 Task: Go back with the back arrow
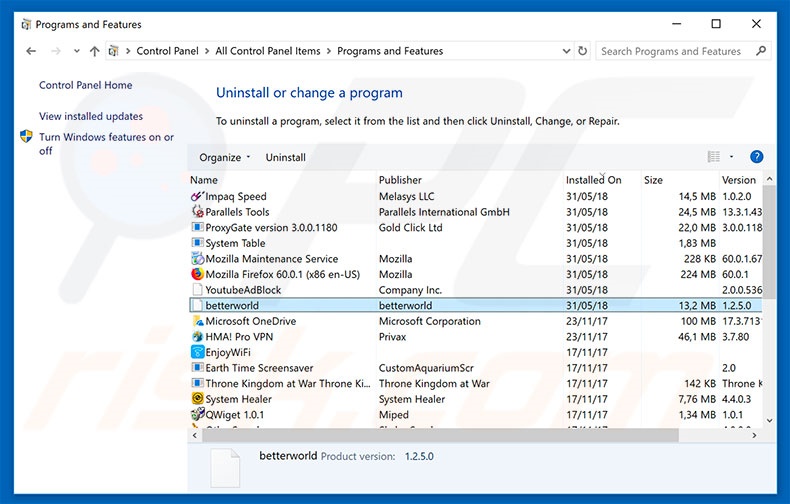tap(31, 51)
